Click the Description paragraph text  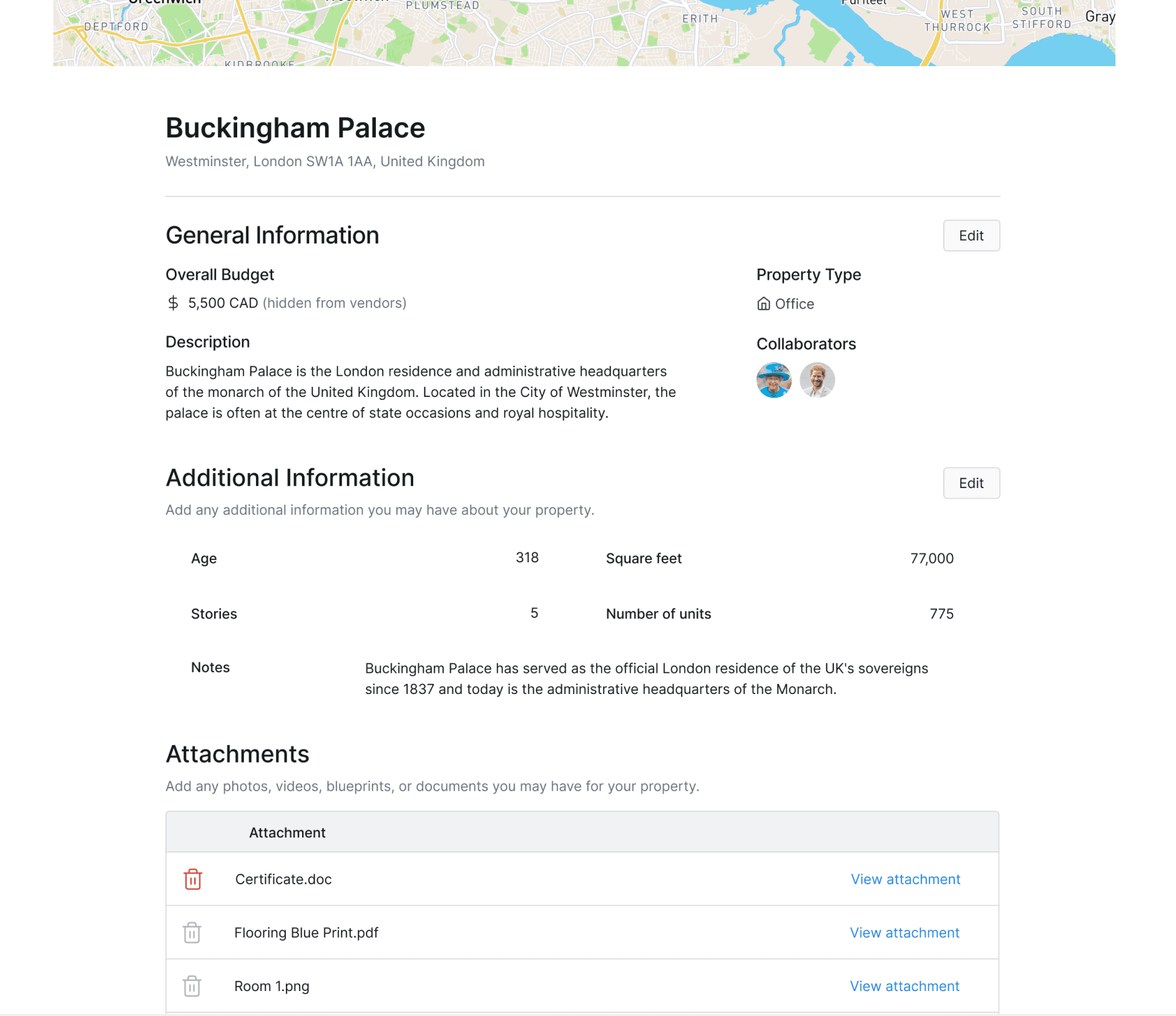pyautogui.click(x=421, y=392)
